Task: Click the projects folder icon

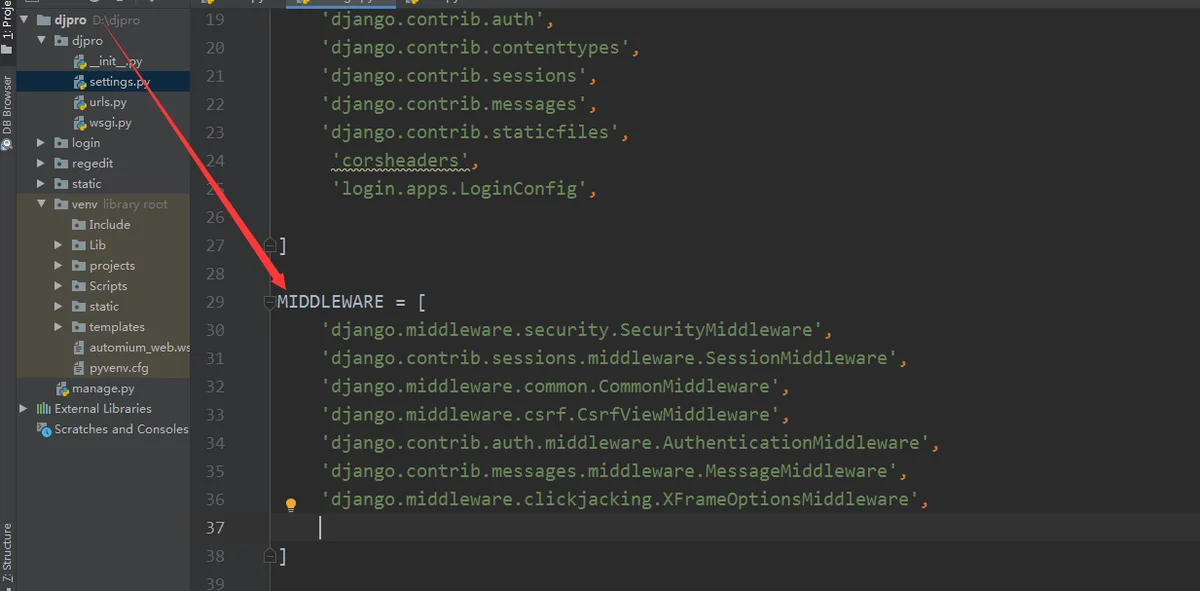Action: tap(80, 266)
